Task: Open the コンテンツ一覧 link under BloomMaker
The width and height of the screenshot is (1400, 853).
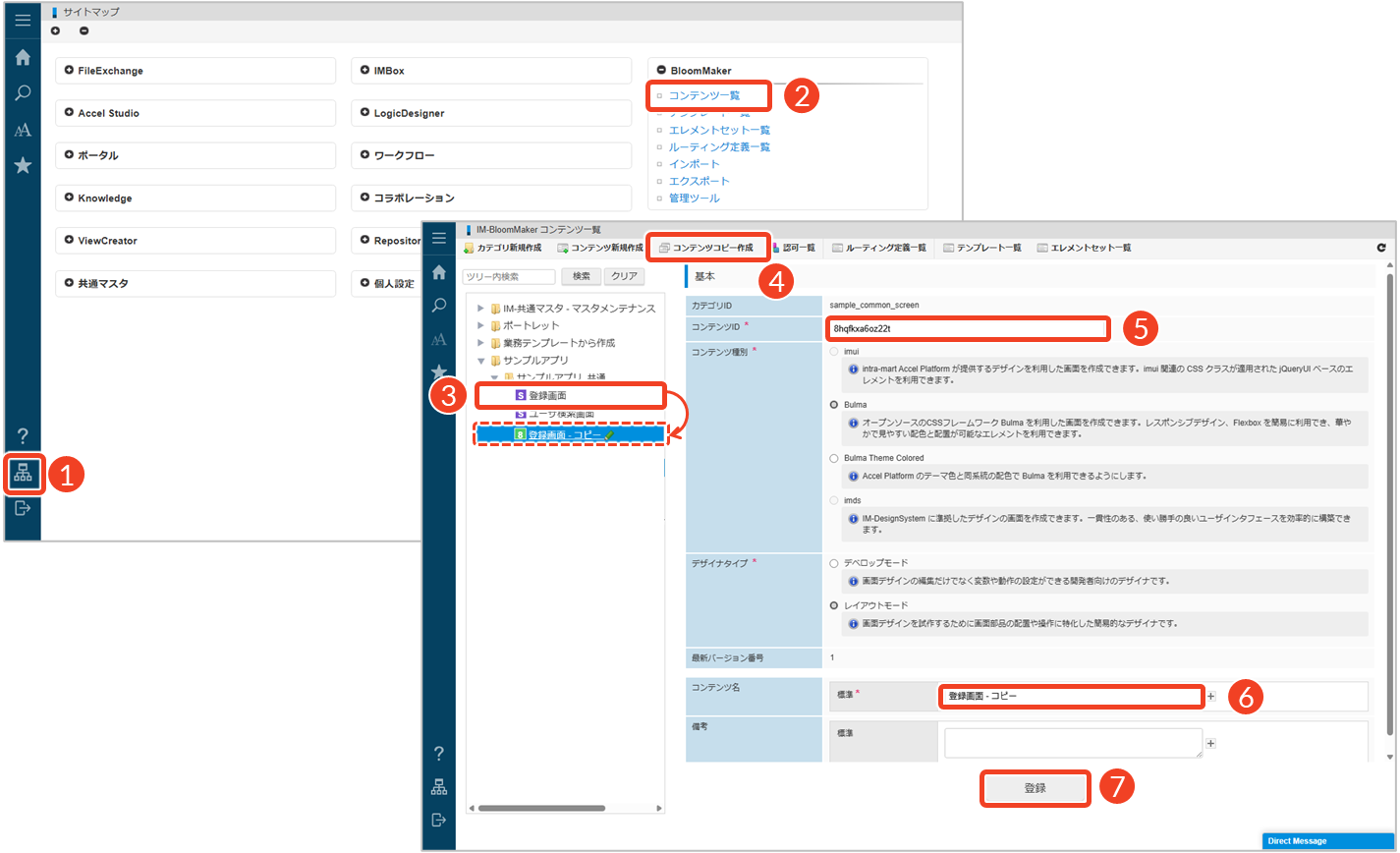Action: tap(703, 96)
